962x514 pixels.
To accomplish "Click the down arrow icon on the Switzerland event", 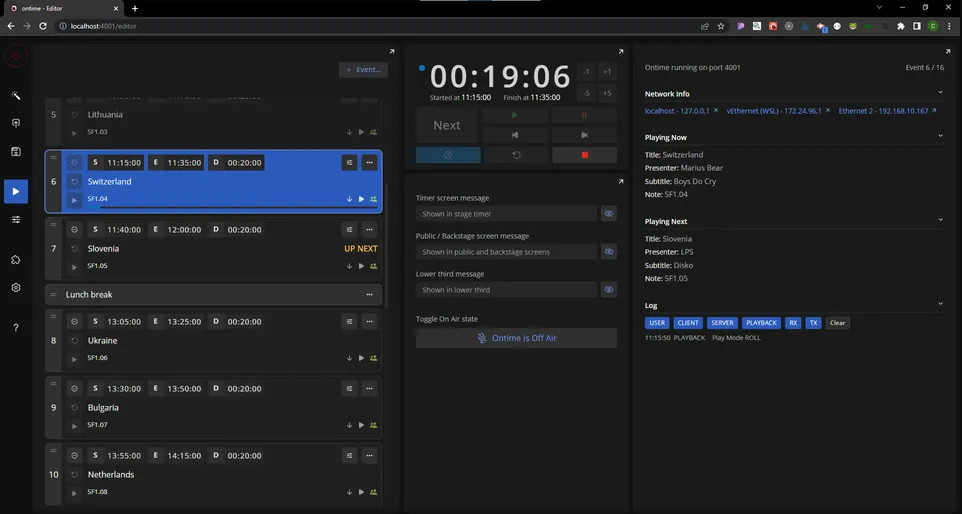I will coord(349,199).
